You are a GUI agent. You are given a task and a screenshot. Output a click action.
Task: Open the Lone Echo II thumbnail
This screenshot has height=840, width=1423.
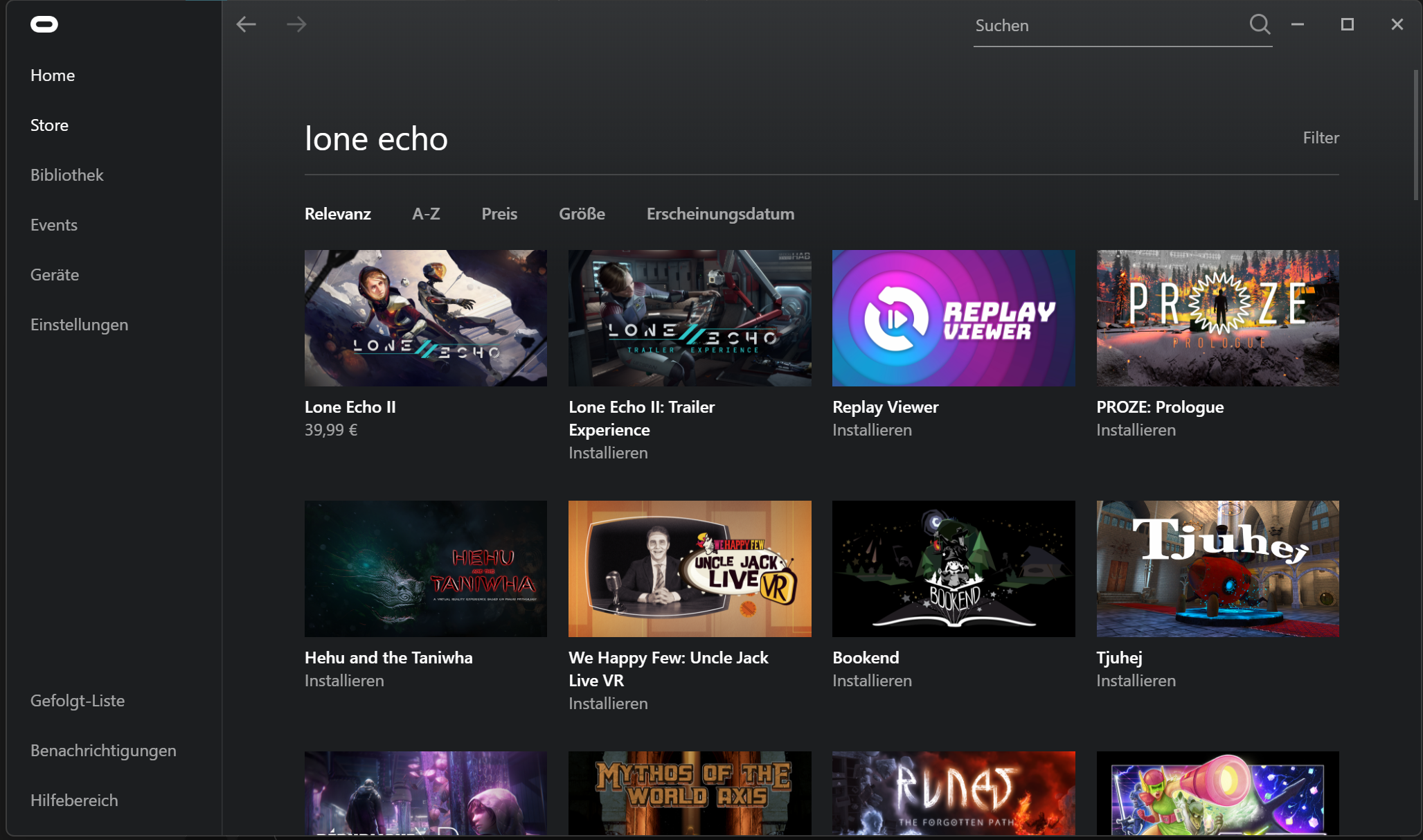426,318
